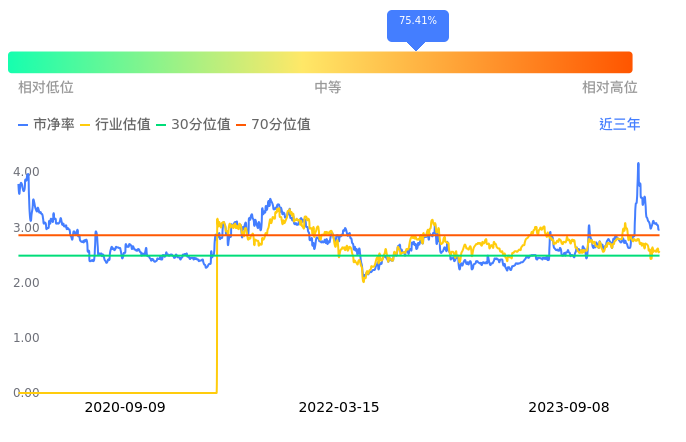
Task: Click the 0.00 y-axis label
Action: 26,393
